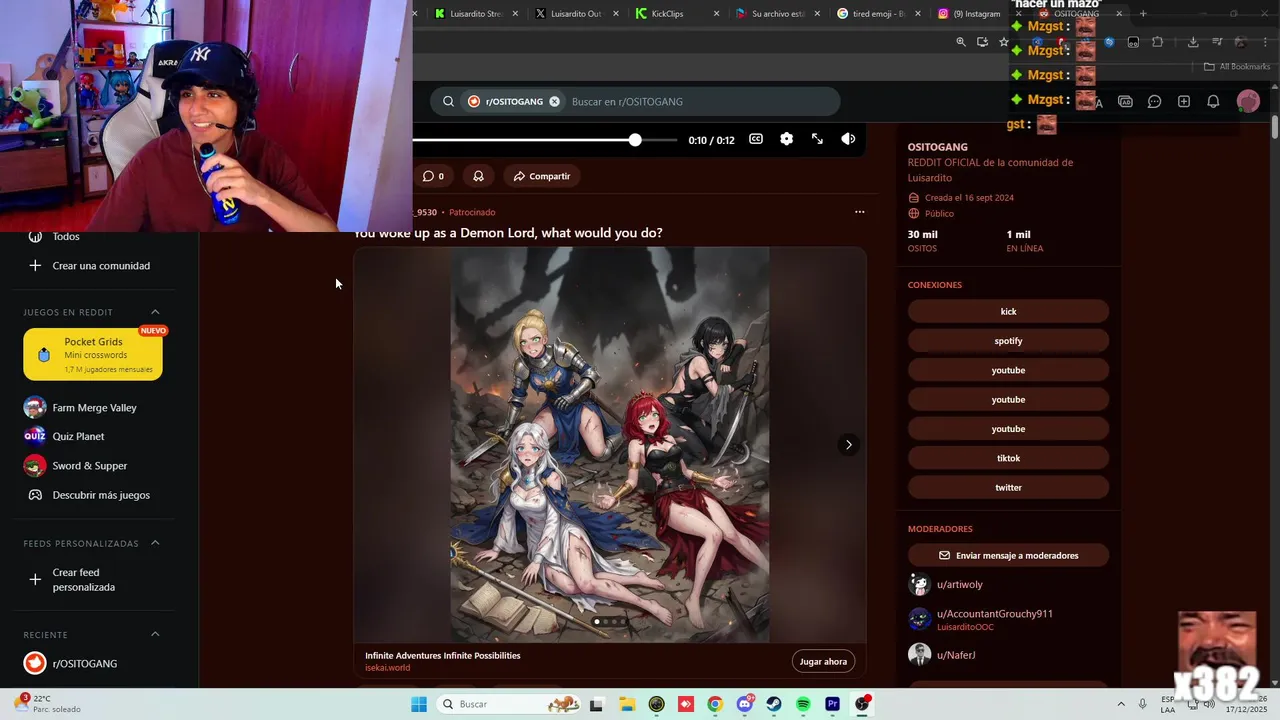
Task: Open the isekai.world link
Action: 387,668
